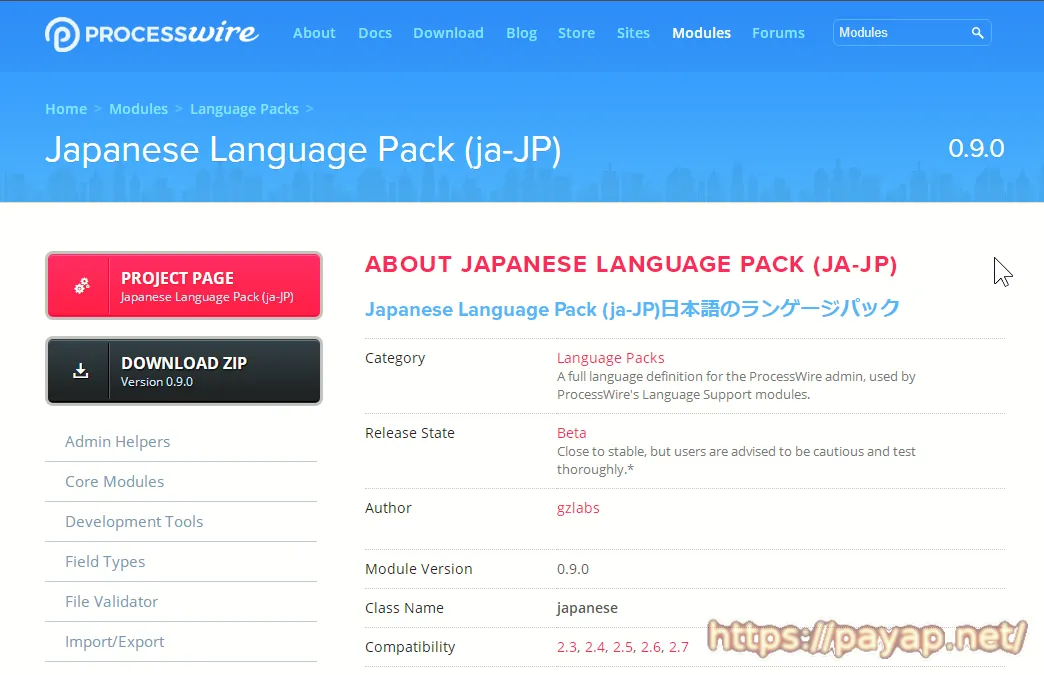This screenshot has width=1044, height=675.
Task: Select Field Types in the sidebar
Action: [105, 561]
